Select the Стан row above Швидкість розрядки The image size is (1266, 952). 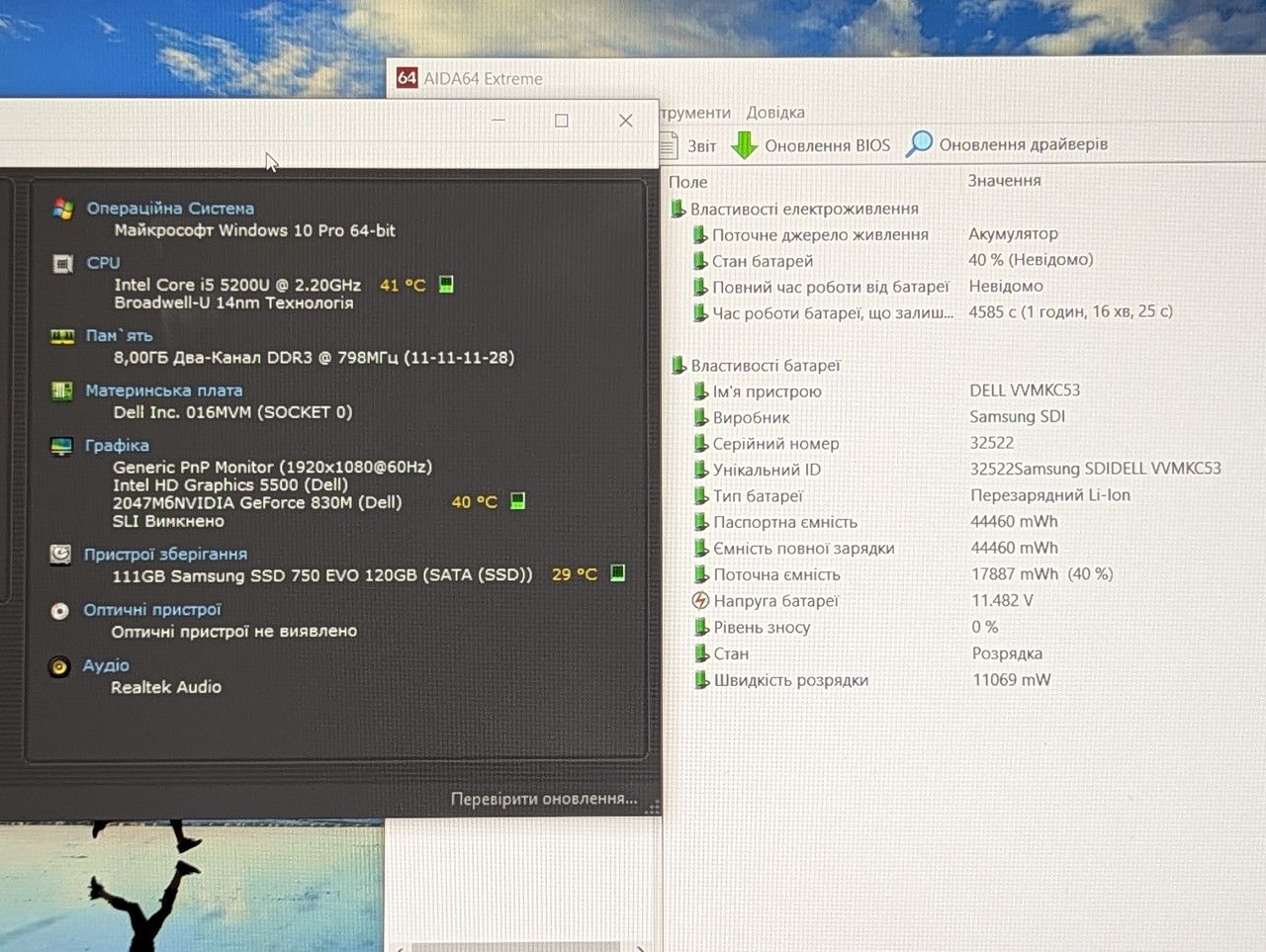pyautogui.click(x=731, y=654)
